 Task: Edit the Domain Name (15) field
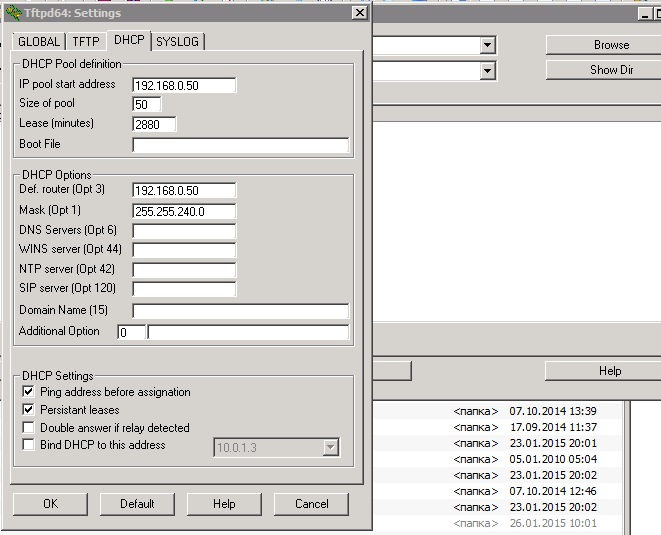[241, 311]
